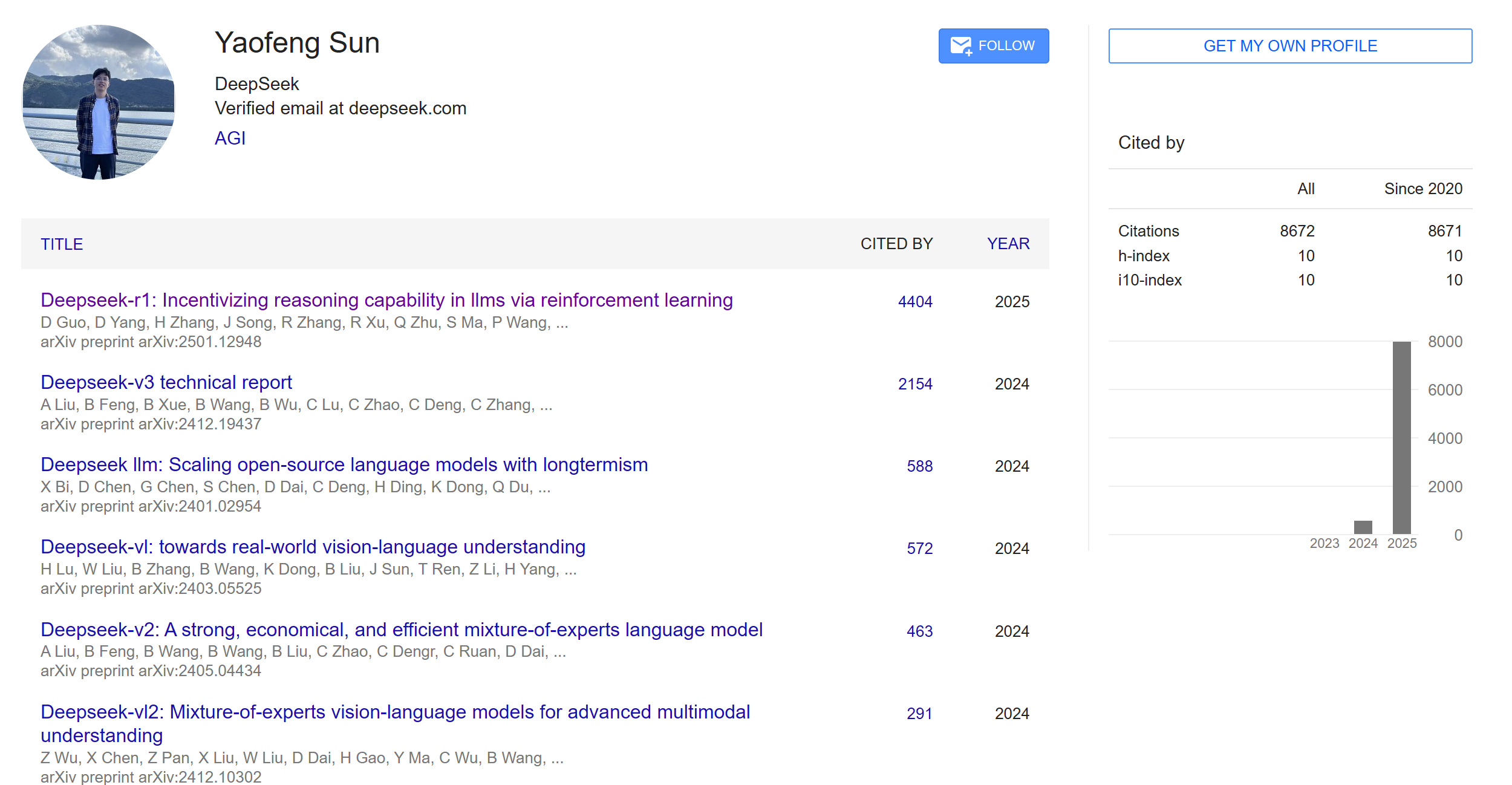Sort publications by Year column
Screen dimensions: 1512x785
[1008, 244]
